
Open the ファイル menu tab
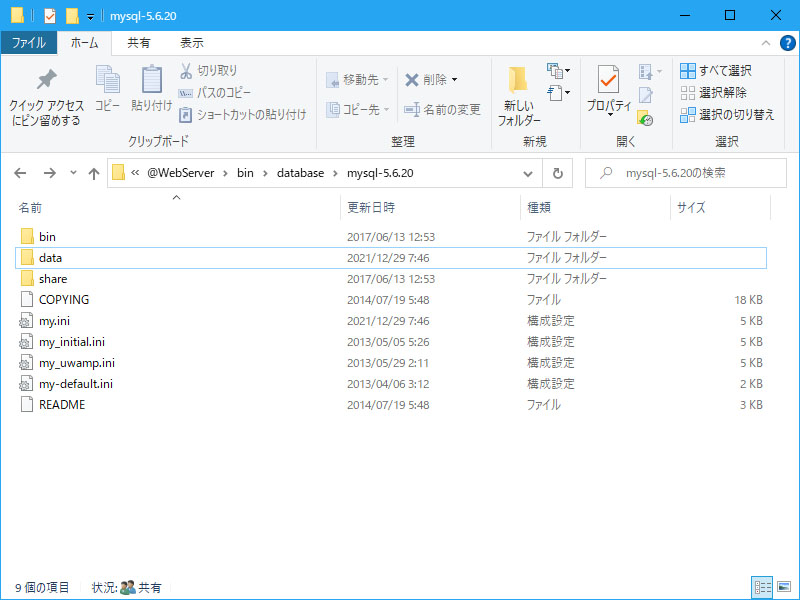(29, 43)
